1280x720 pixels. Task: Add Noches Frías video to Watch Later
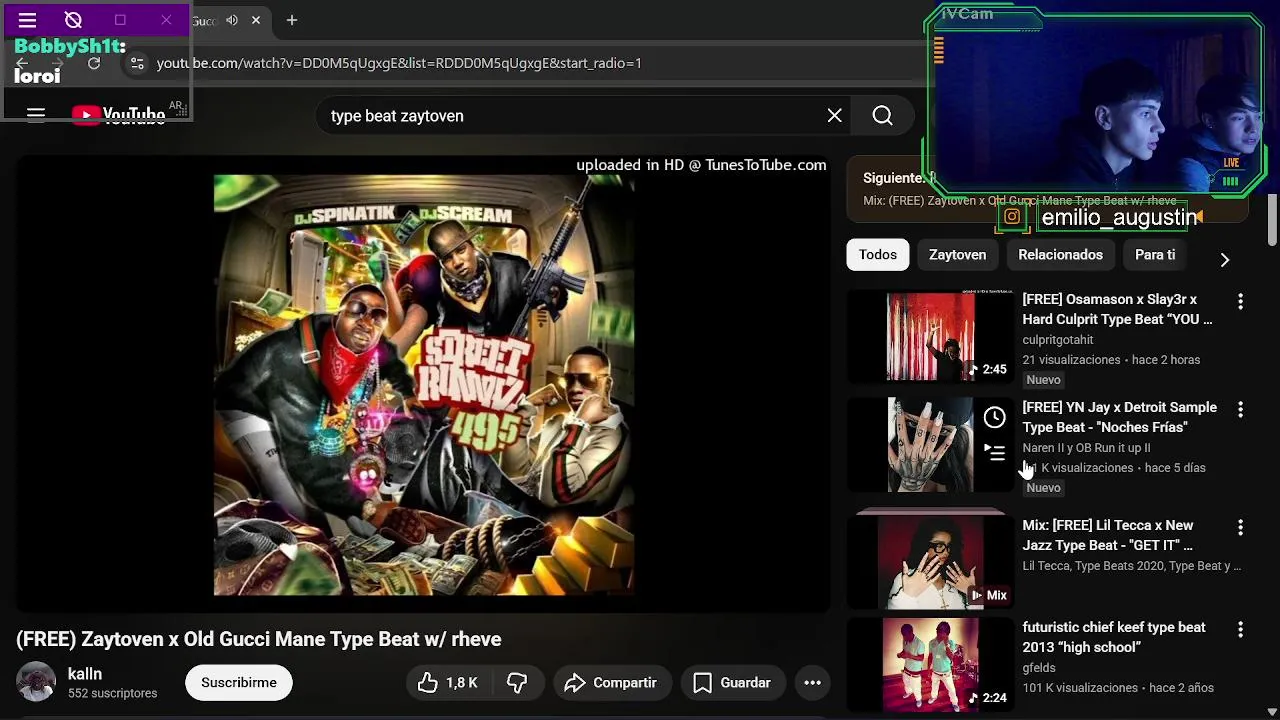[994, 417]
